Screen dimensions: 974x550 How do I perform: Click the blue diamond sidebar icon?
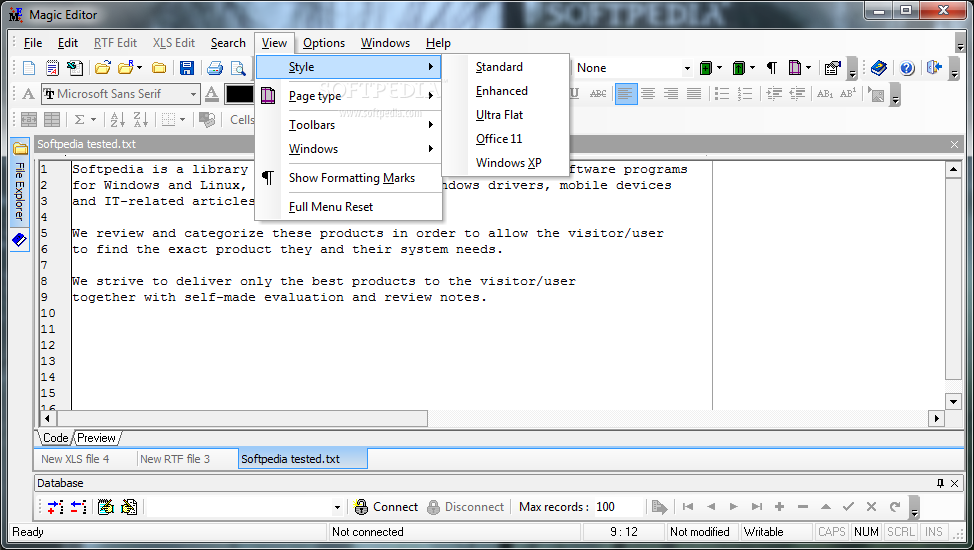click(19, 240)
